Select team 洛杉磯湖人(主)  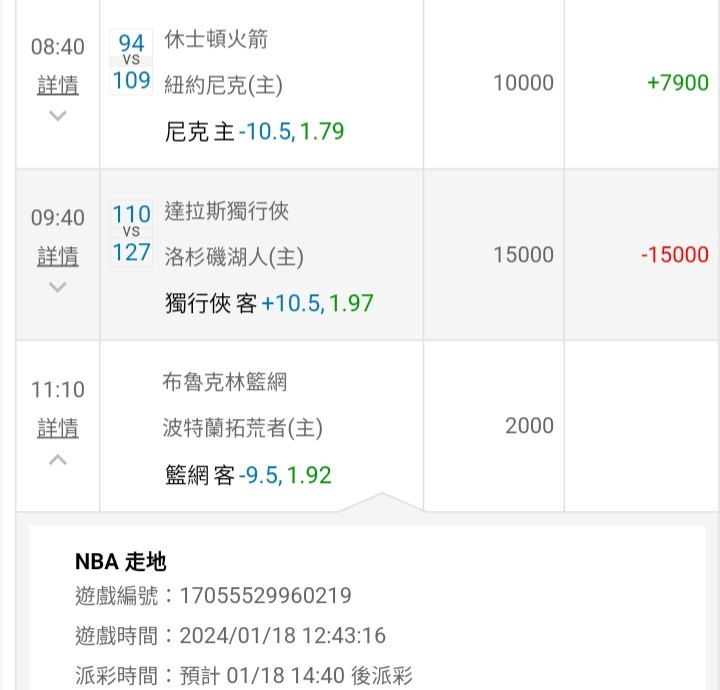coord(234,256)
